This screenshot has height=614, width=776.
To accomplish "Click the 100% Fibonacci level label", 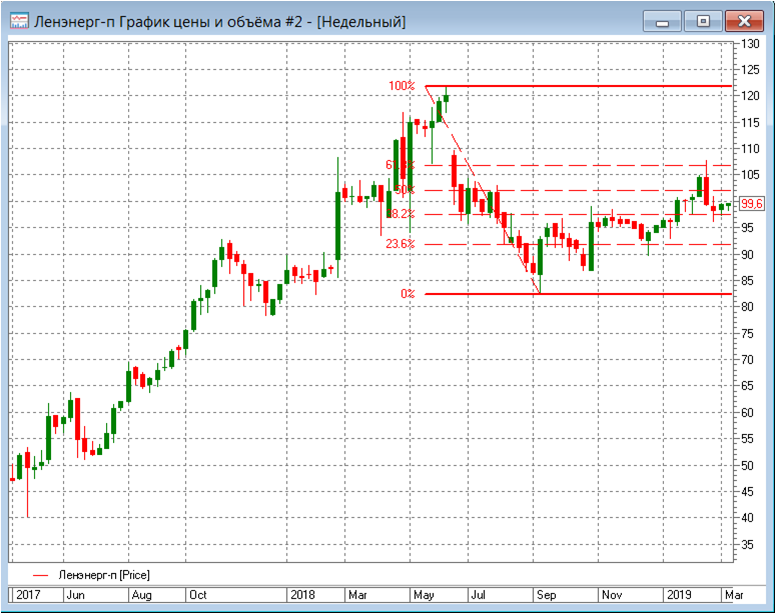I will click(401, 86).
